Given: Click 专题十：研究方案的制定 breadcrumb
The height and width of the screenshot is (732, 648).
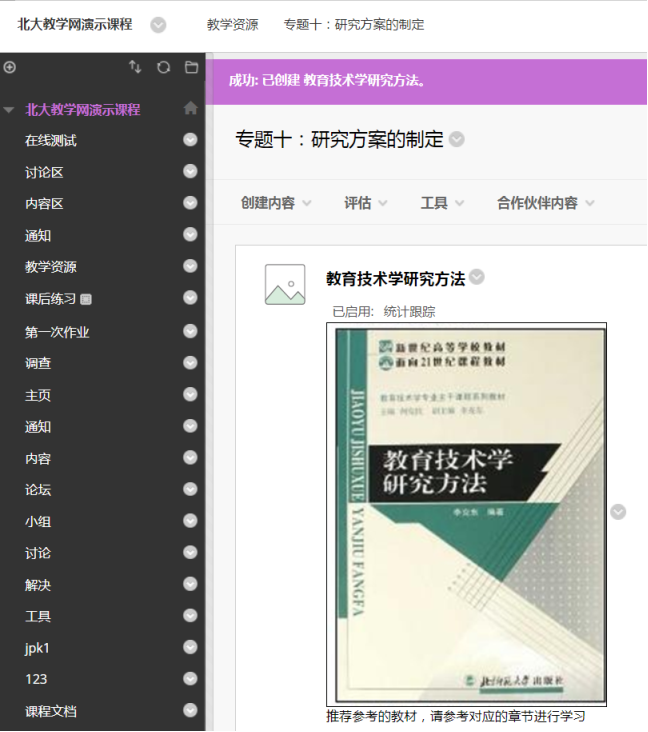Looking at the screenshot, I should click(x=354, y=25).
